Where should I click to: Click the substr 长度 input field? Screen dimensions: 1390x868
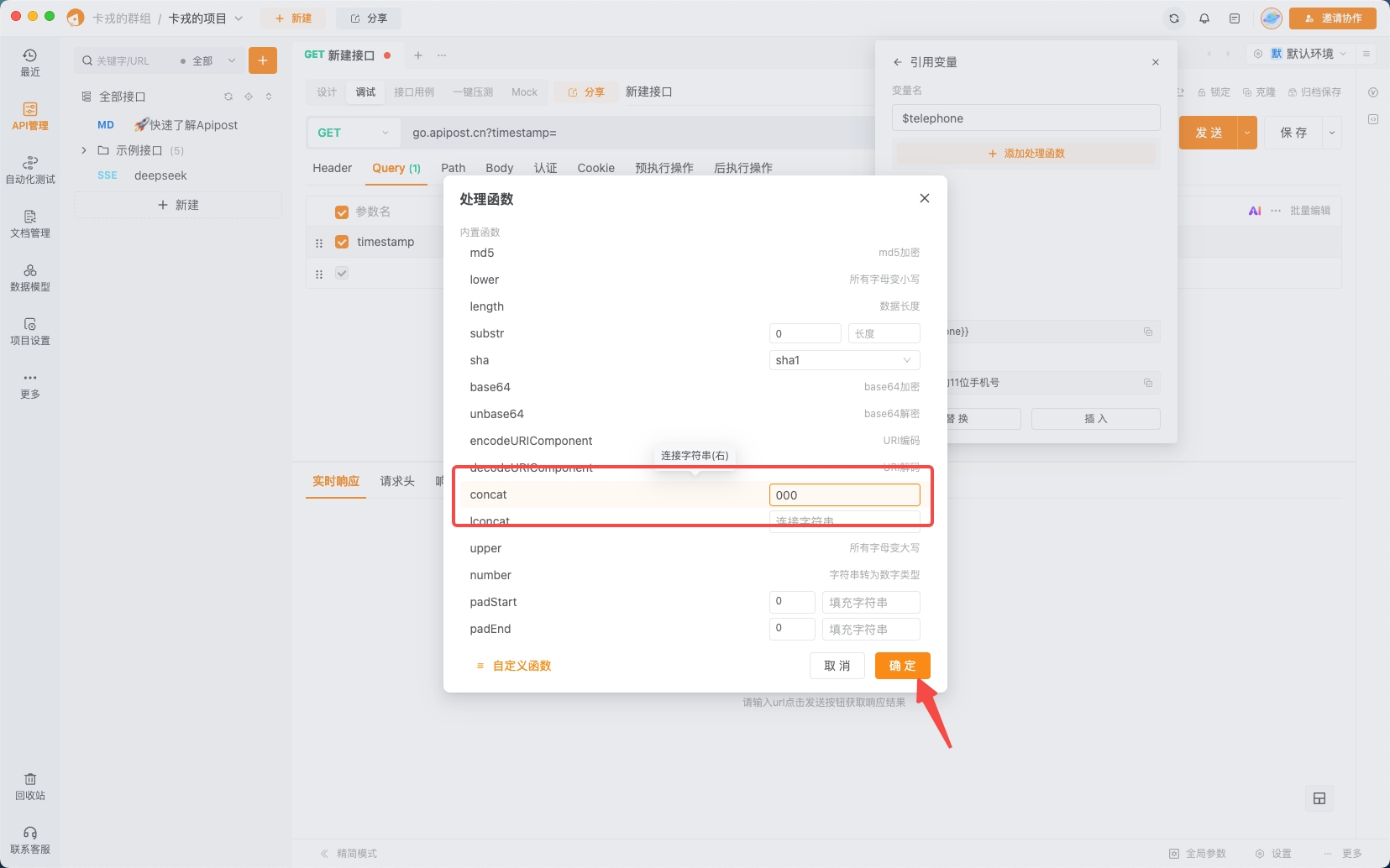884,333
